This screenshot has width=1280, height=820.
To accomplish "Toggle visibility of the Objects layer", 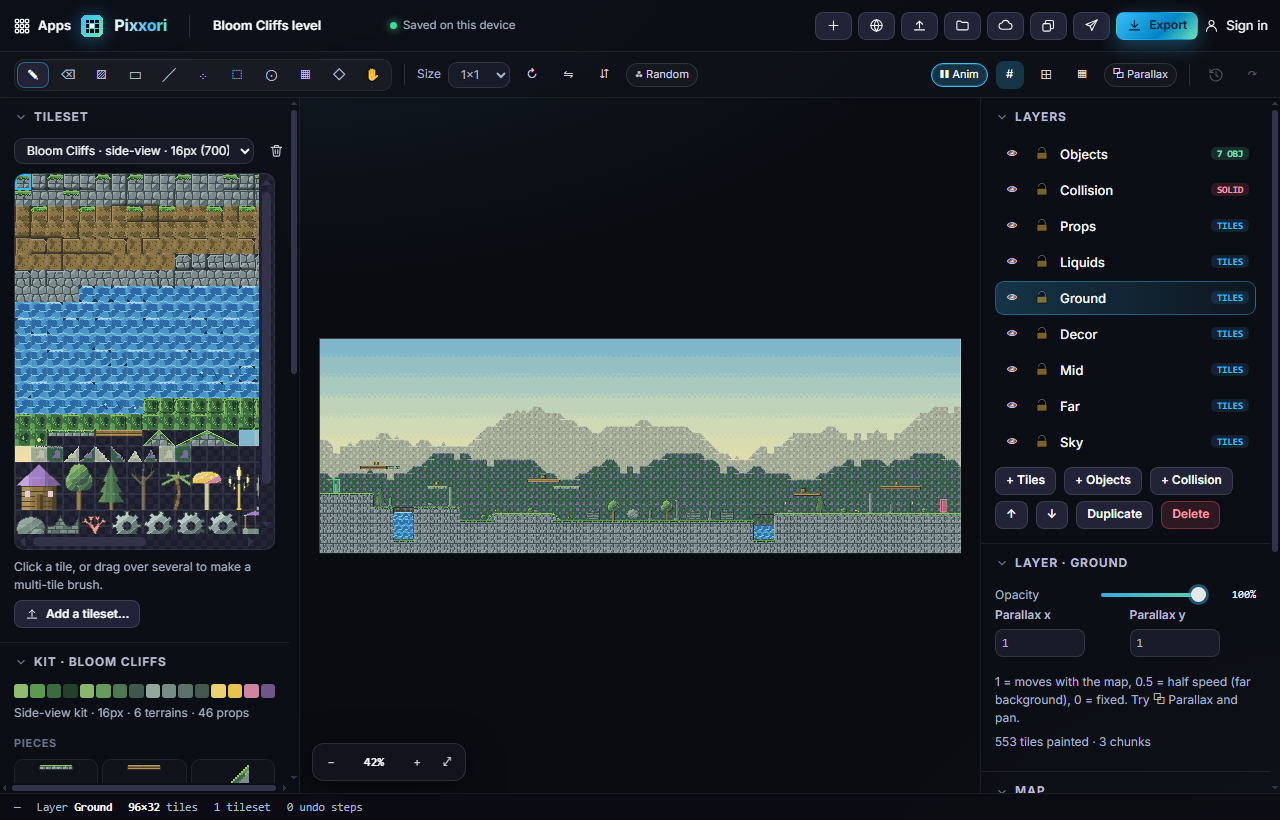I will pyautogui.click(x=1012, y=154).
